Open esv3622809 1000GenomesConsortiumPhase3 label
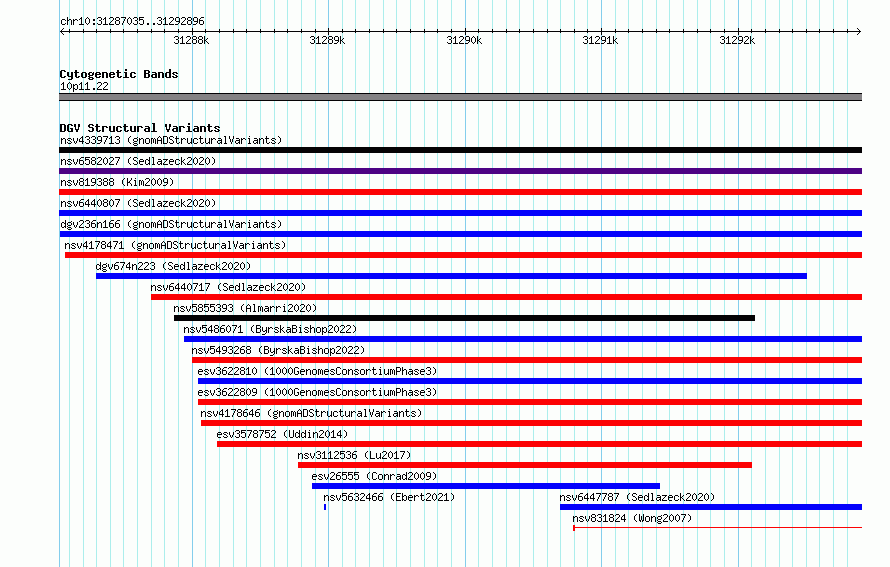 pos(317,392)
